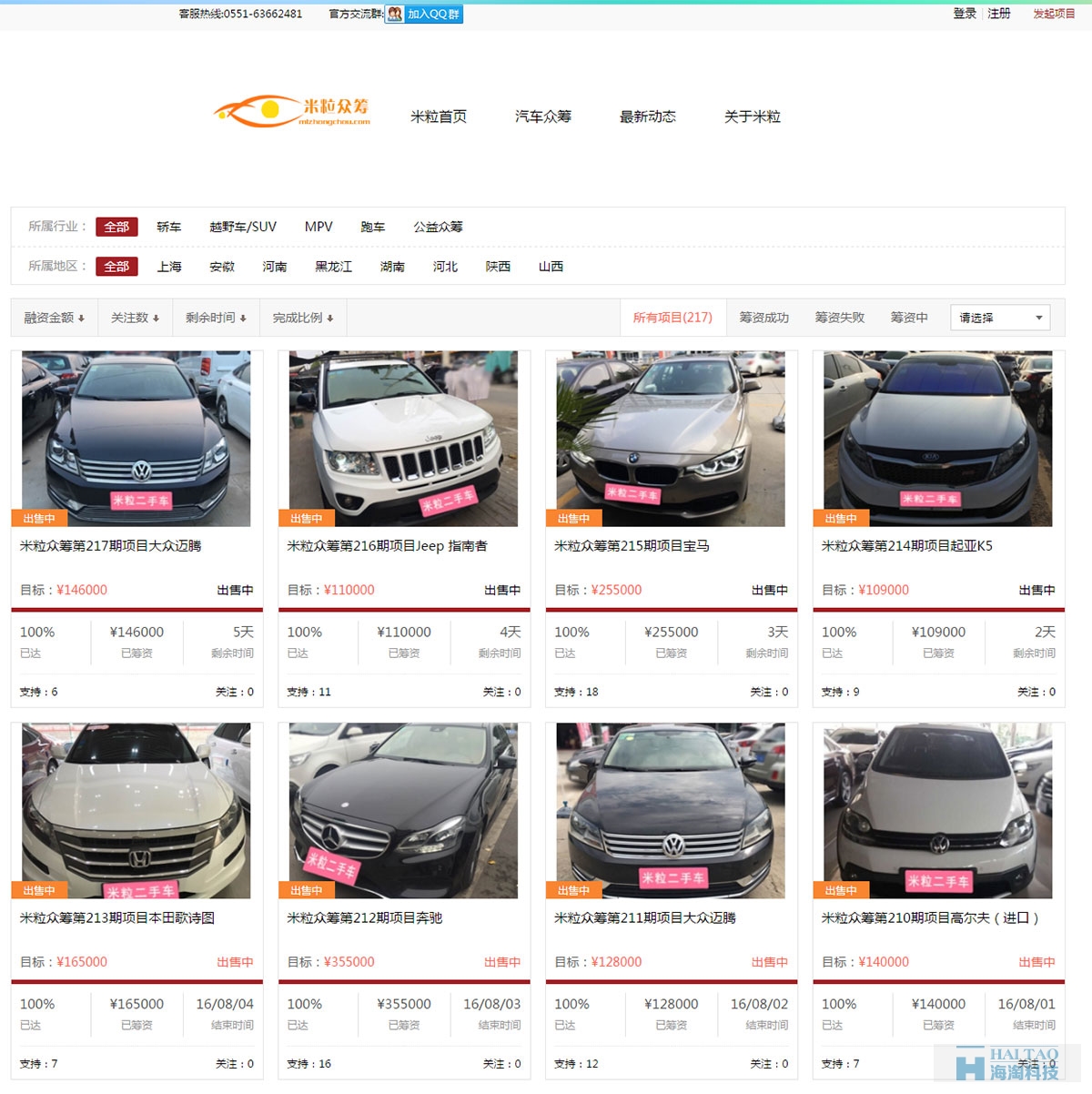Sort by 融资金额
Viewport: 1092px width, 1094px height.
click(55, 318)
